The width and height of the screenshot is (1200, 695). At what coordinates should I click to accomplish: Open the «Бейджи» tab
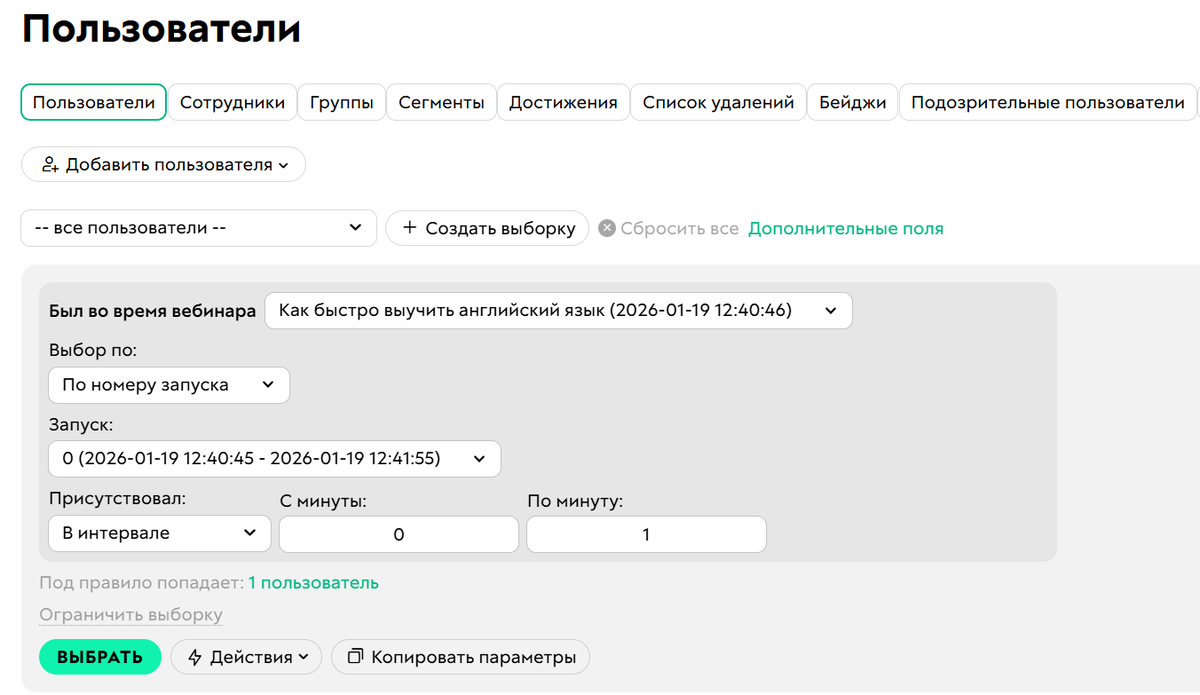tap(851, 101)
